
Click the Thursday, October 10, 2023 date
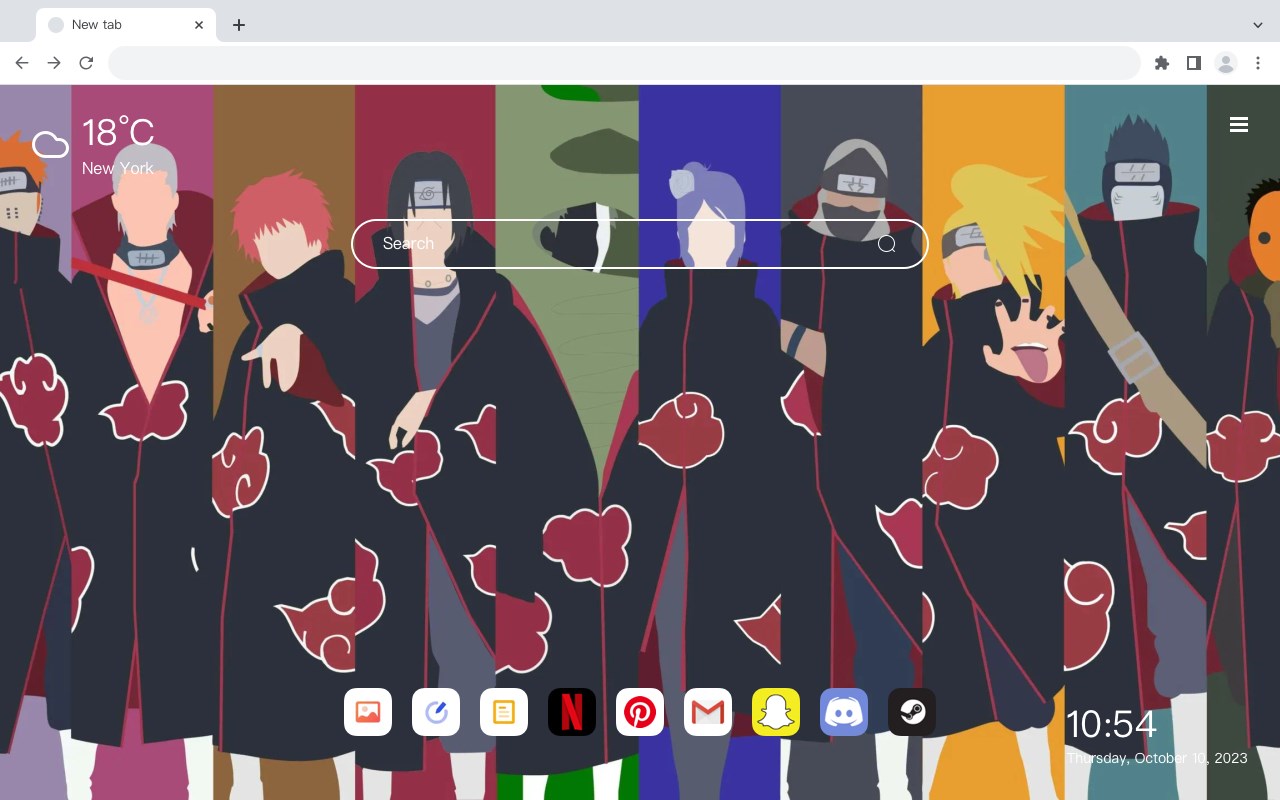pyautogui.click(x=1157, y=758)
